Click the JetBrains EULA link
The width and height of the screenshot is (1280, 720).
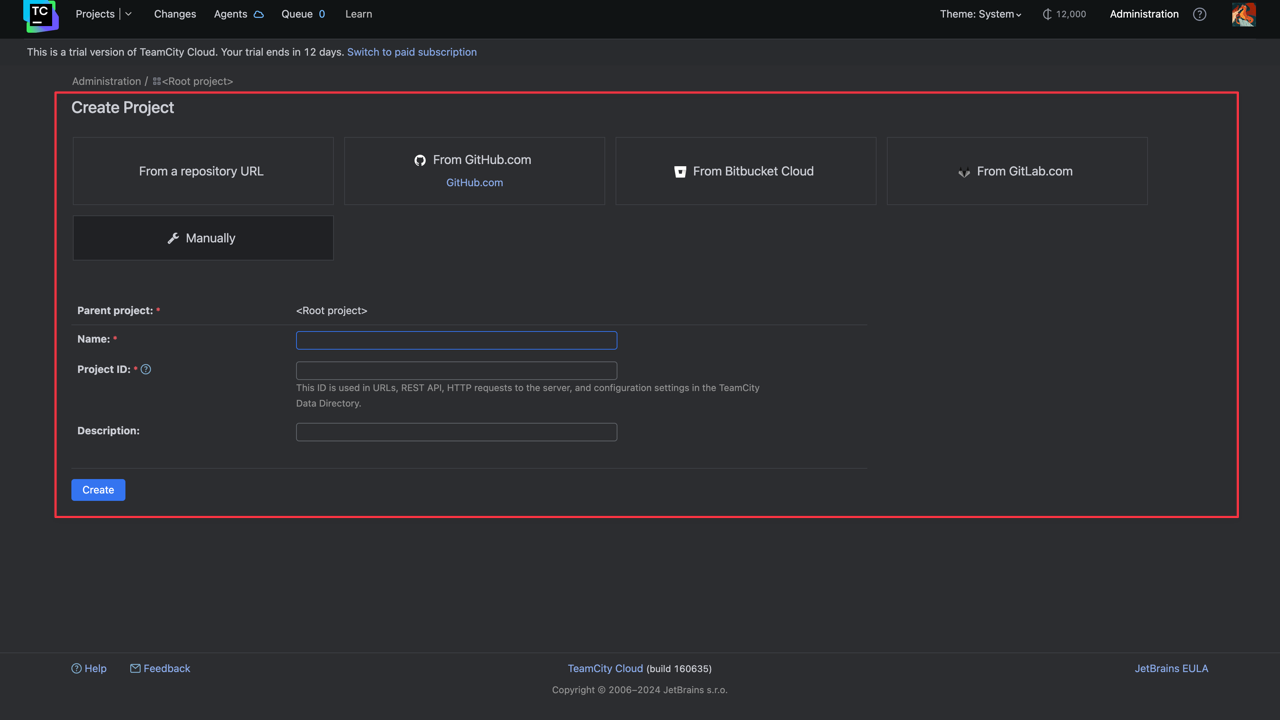tap(1171, 668)
